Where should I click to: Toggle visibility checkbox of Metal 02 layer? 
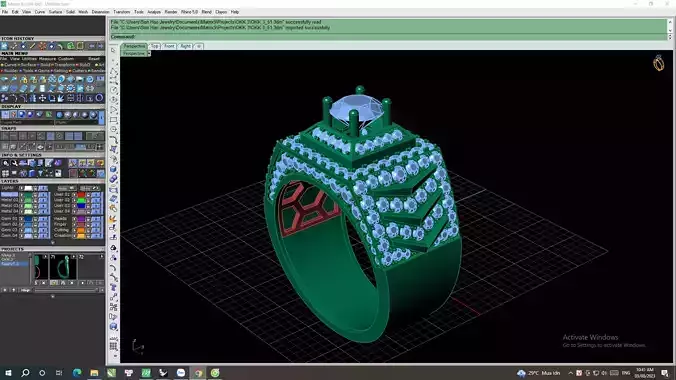click(x=21, y=200)
